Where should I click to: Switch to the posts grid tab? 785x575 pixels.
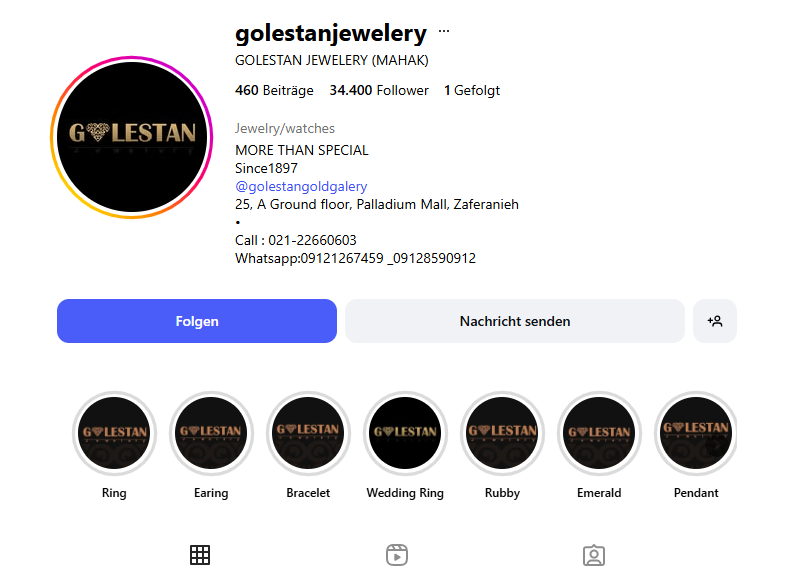click(x=200, y=554)
